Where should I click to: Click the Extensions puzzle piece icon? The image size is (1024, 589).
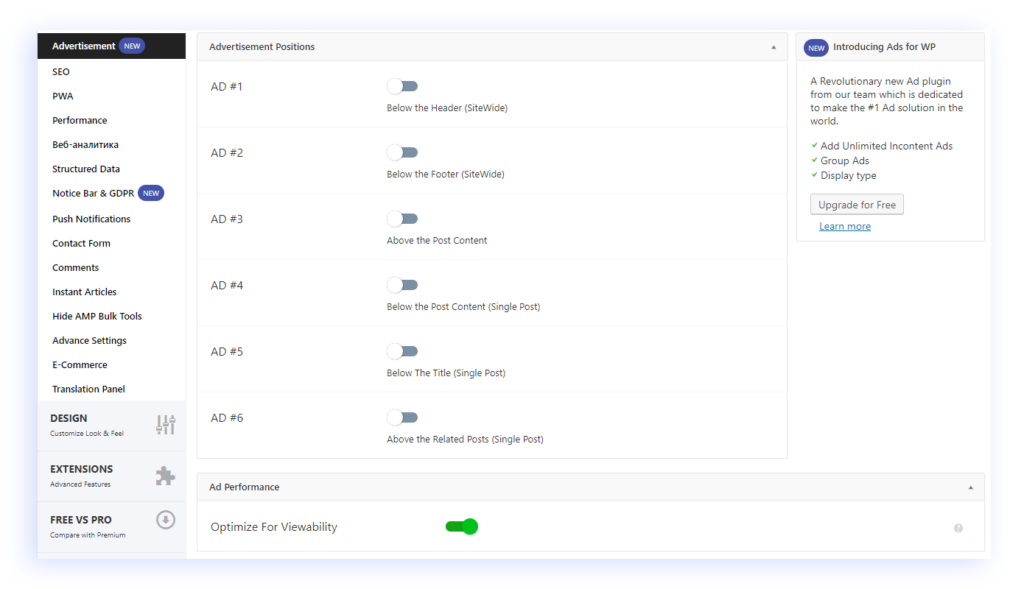click(x=165, y=475)
